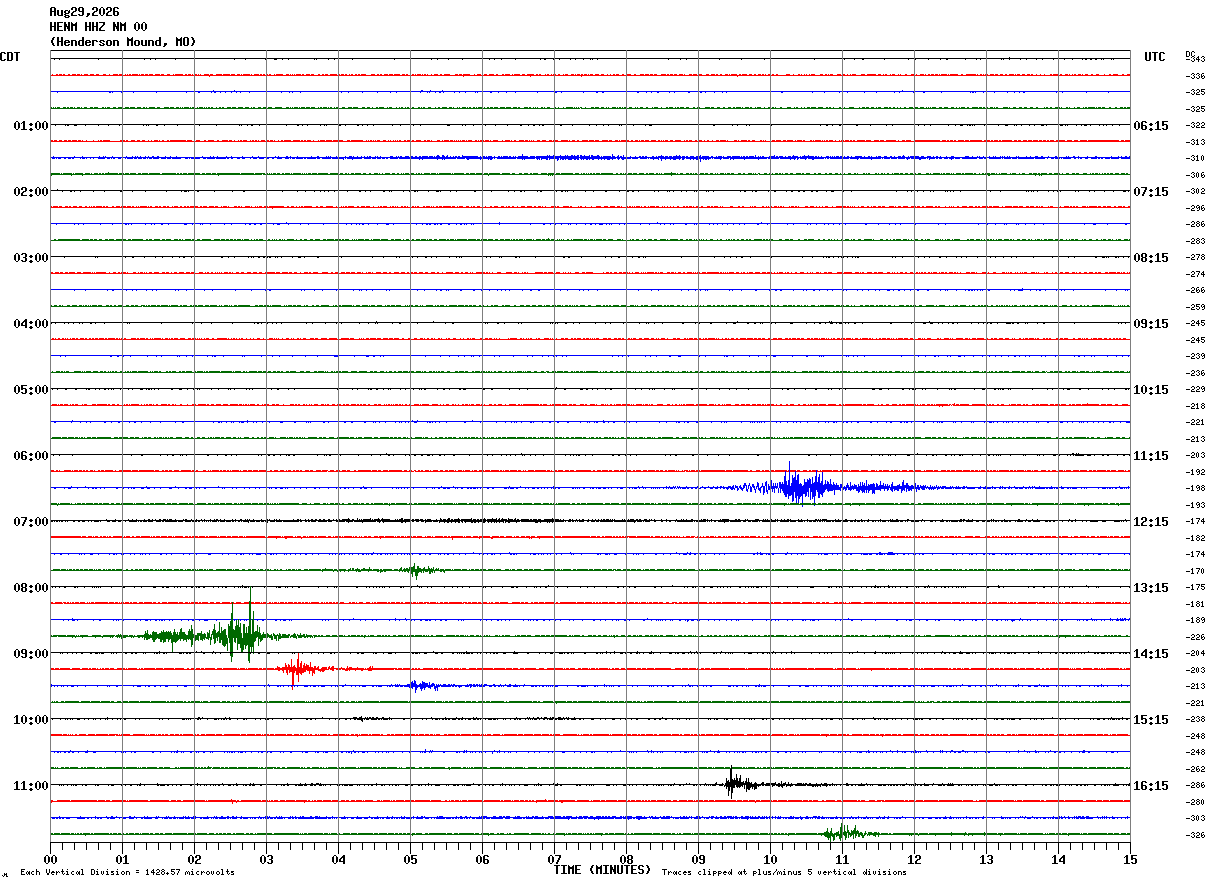Viewport: 1210px width, 886px height.
Task: Click the -343 DC offset value
Action: pos(1195,60)
